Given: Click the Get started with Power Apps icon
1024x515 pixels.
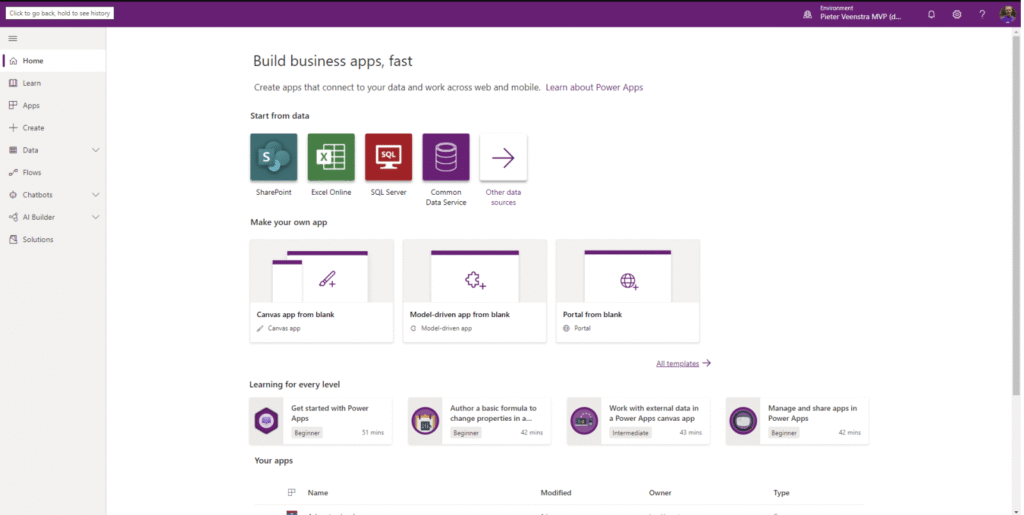Looking at the screenshot, I should [266, 421].
